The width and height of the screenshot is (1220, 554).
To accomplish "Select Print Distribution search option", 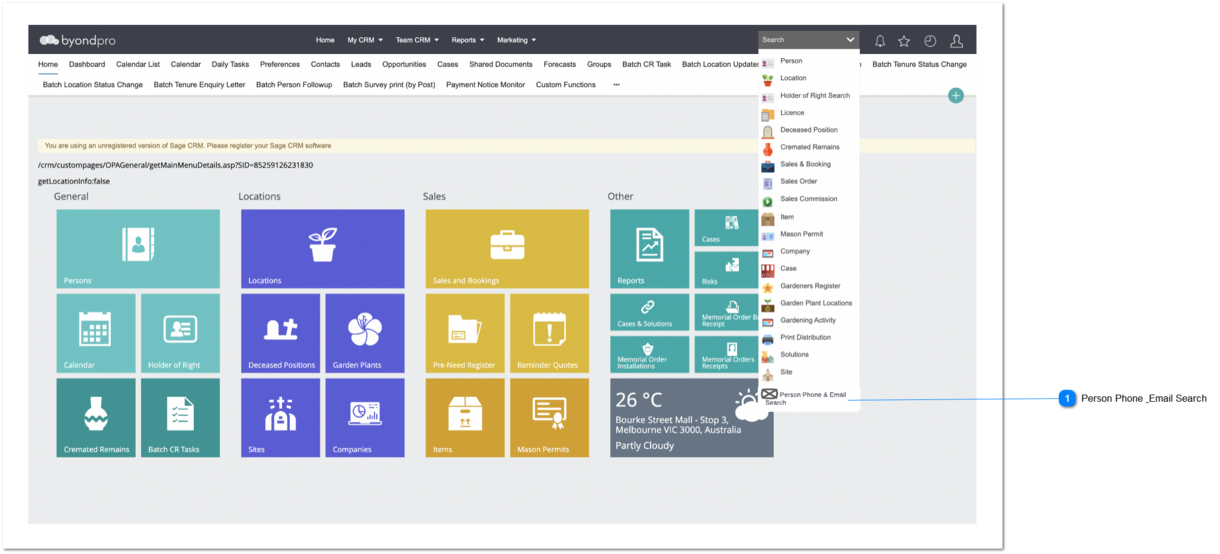I will pyautogui.click(x=808, y=338).
